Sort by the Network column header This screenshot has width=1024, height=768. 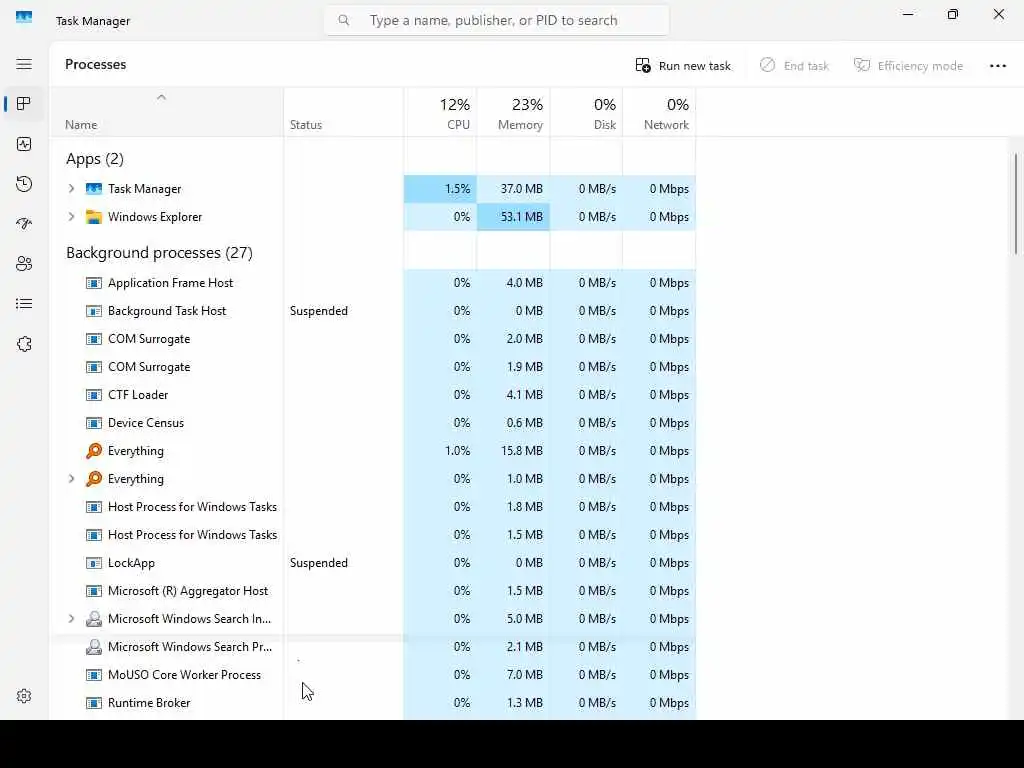660,112
